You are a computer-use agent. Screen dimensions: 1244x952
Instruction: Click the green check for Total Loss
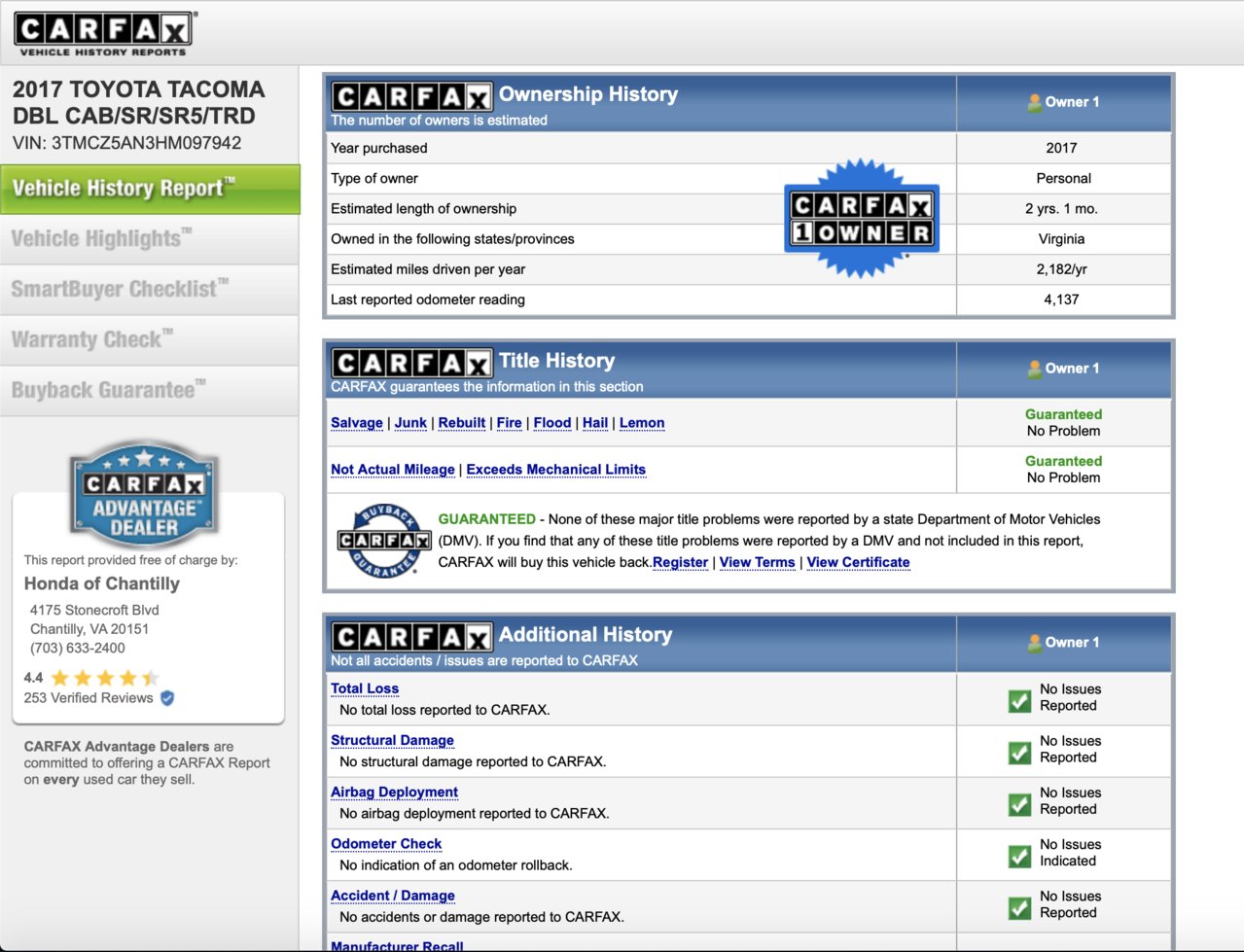(1019, 700)
